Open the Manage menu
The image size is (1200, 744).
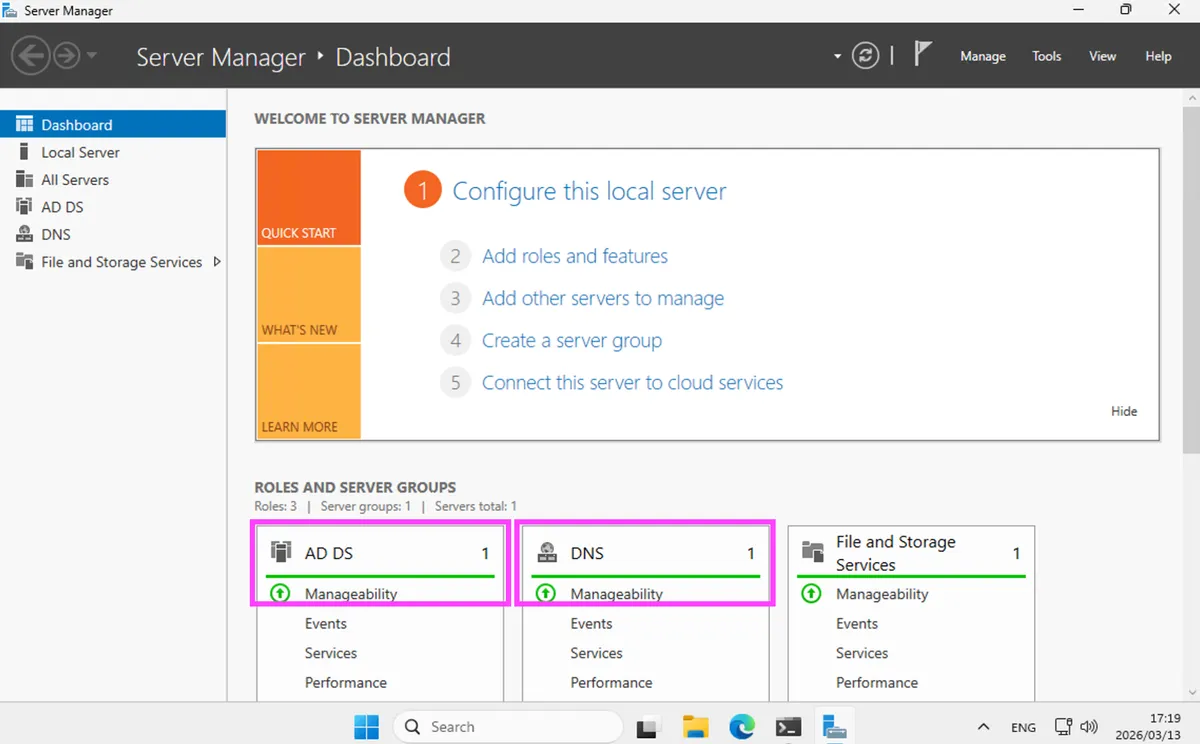[x=982, y=56]
